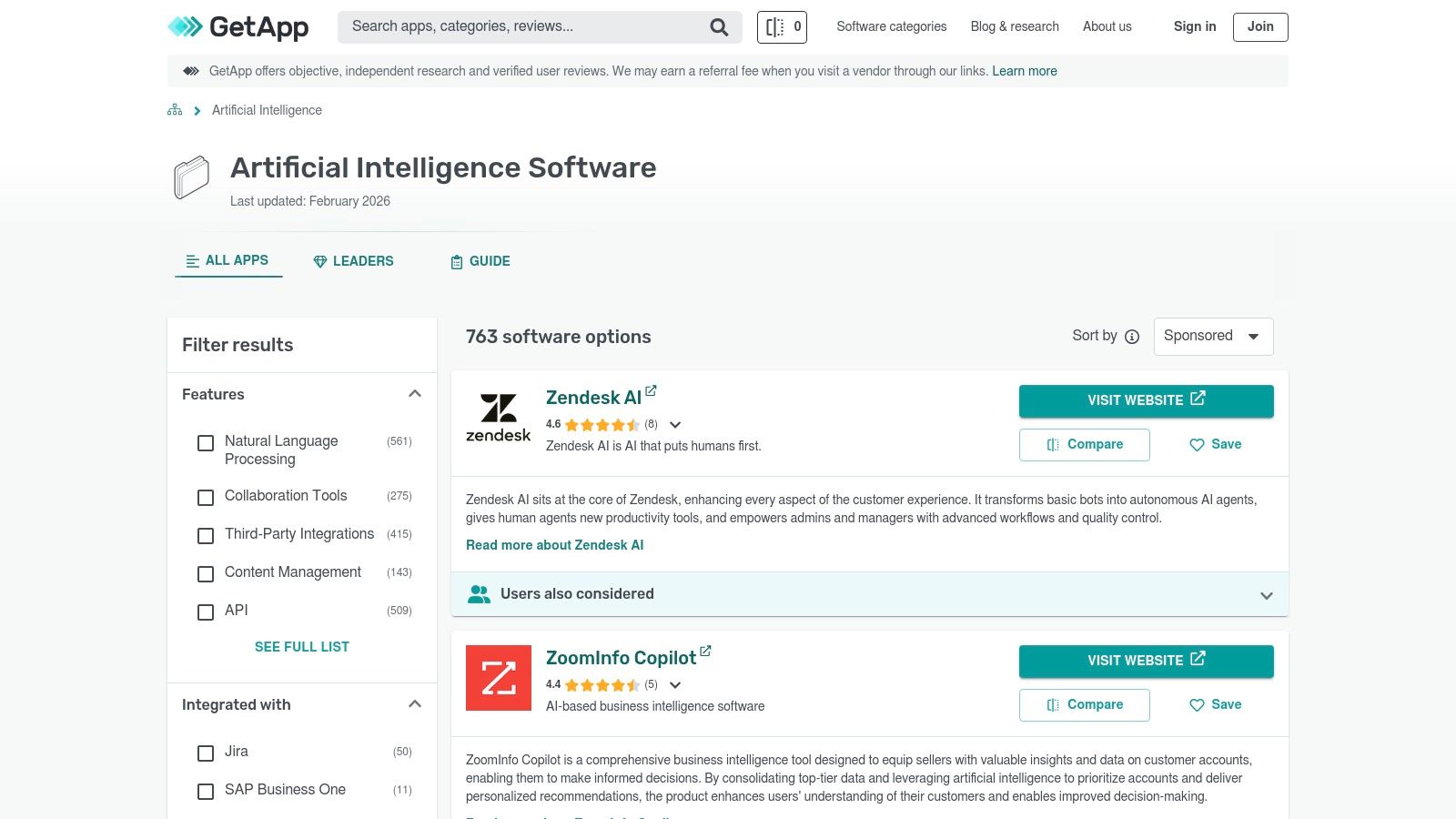Expand the Users also considered panel
The height and width of the screenshot is (819, 1456).
coord(1266,595)
